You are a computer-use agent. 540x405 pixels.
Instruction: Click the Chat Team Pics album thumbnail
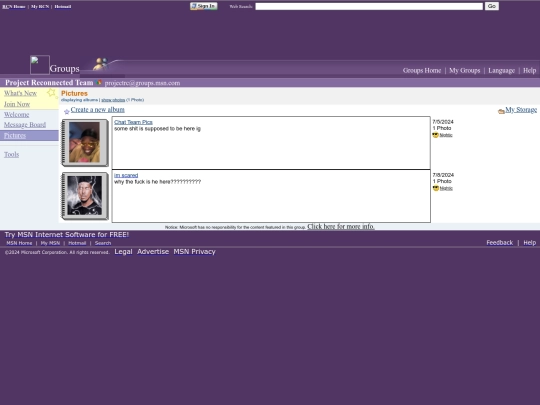(x=85, y=143)
